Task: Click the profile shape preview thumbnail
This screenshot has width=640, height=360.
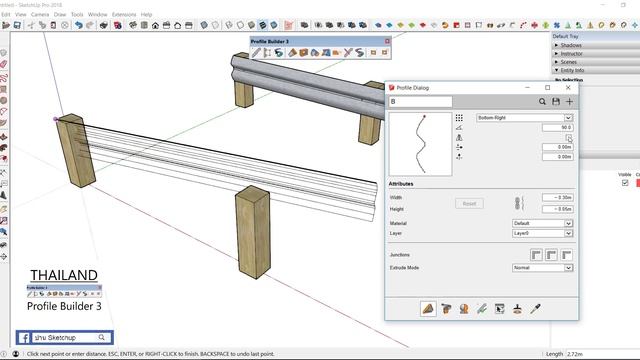Action: [420, 144]
